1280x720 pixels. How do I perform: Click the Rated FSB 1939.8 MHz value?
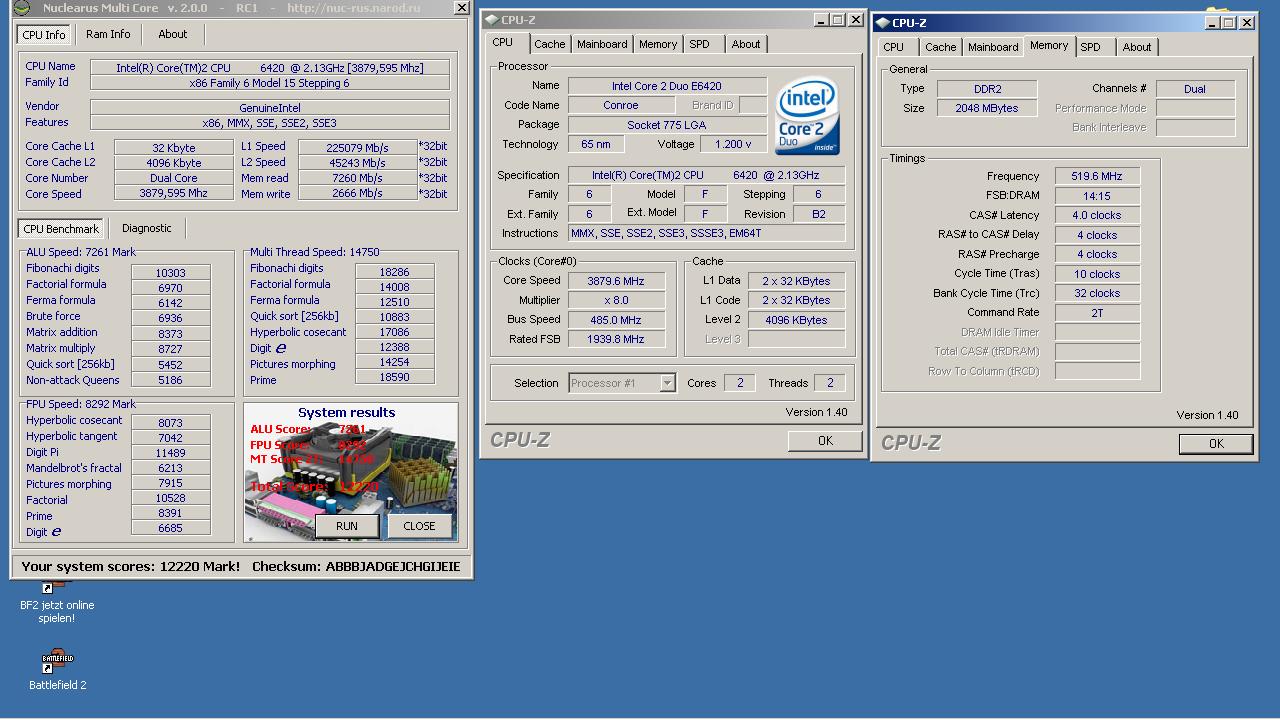pyautogui.click(x=616, y=339)
